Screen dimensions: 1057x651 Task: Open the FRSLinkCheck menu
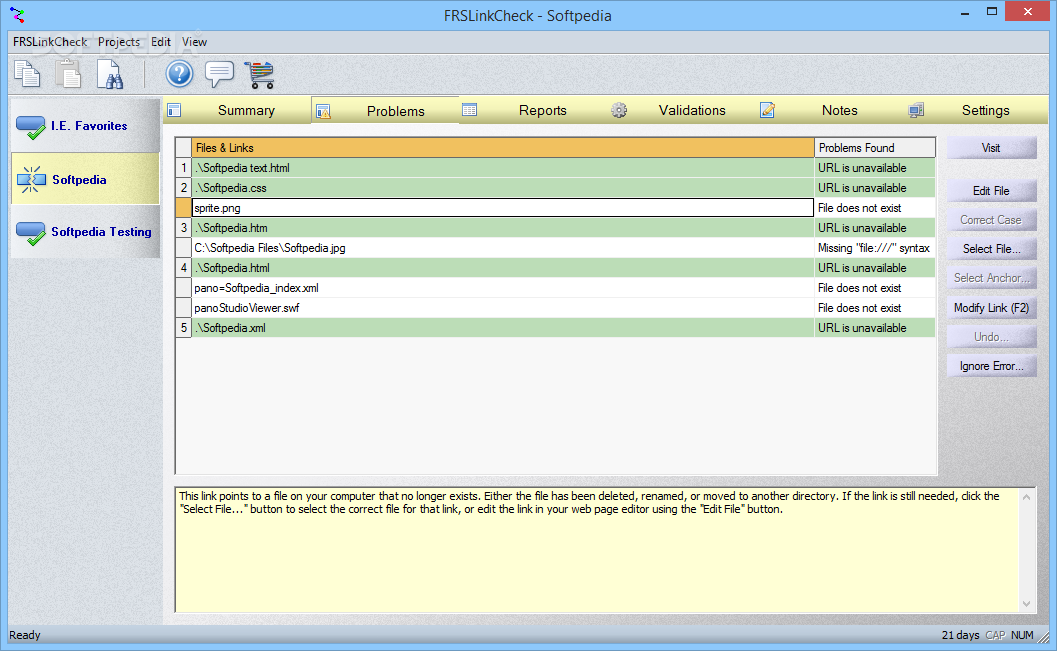pyautogui.click(x=50, y=42)
